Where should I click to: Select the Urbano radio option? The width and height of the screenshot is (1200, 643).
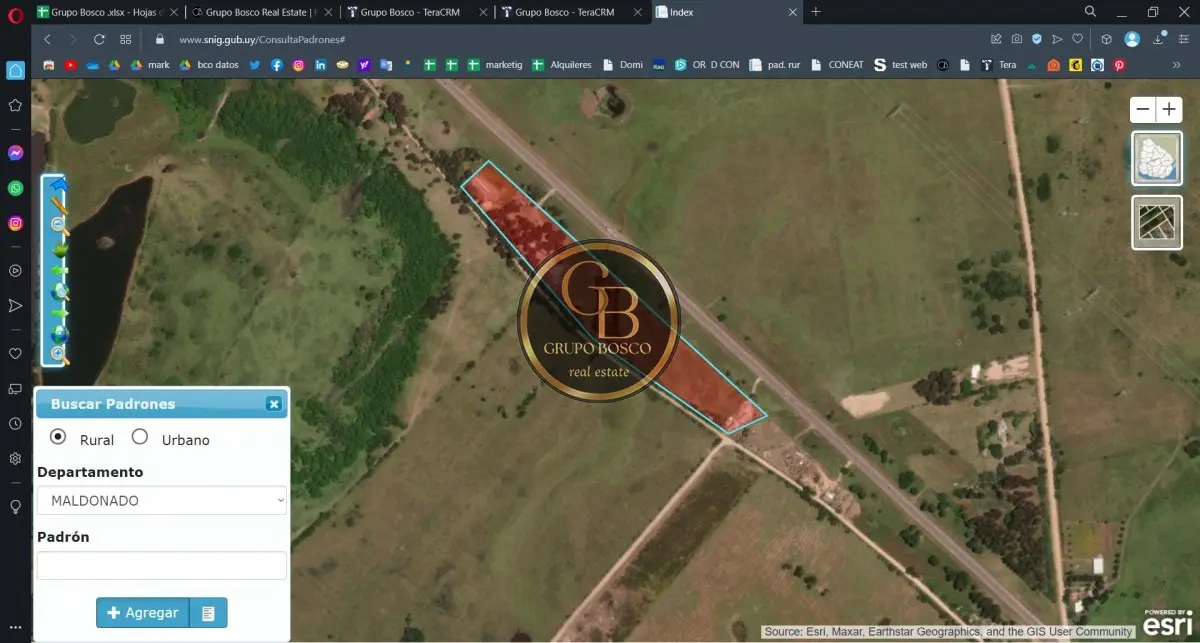140,437
